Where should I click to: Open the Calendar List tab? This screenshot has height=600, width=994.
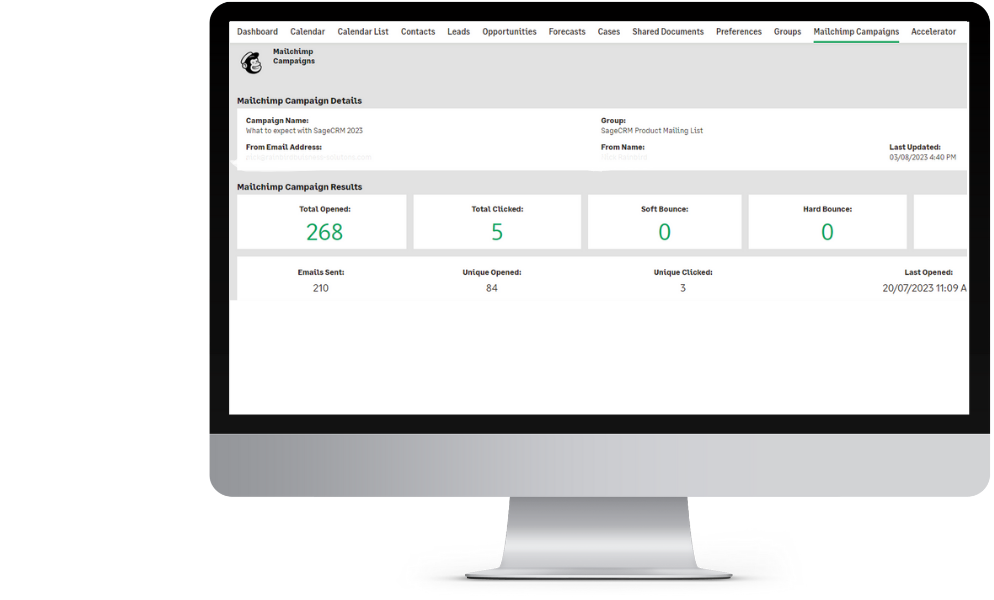tap(363, 32)
